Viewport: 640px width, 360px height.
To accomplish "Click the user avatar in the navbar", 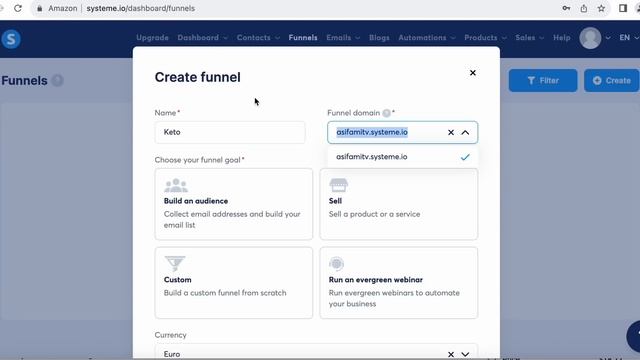I will click(x=590, y=38).
